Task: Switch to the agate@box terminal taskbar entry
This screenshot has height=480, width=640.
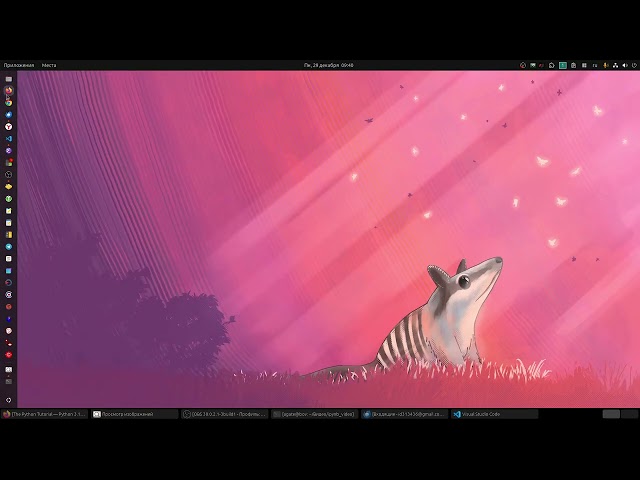Action: pyautogui.click(x=313, y=413)
